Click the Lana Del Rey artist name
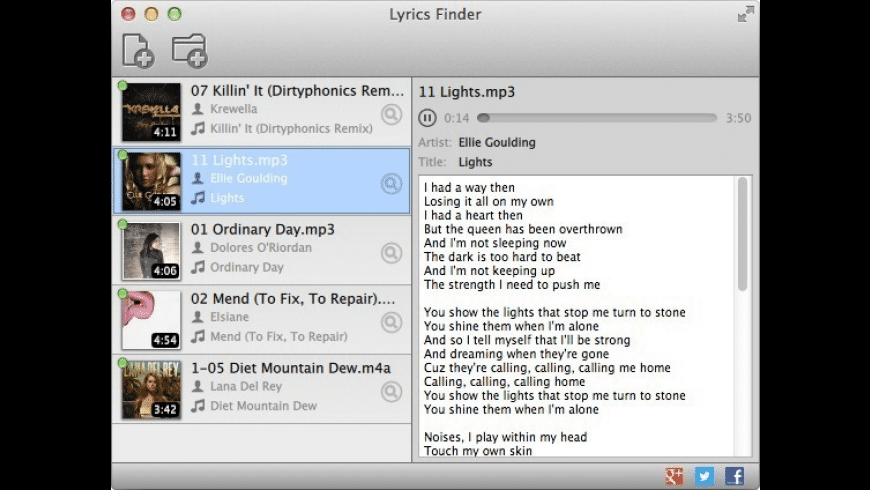 point(246,386)
